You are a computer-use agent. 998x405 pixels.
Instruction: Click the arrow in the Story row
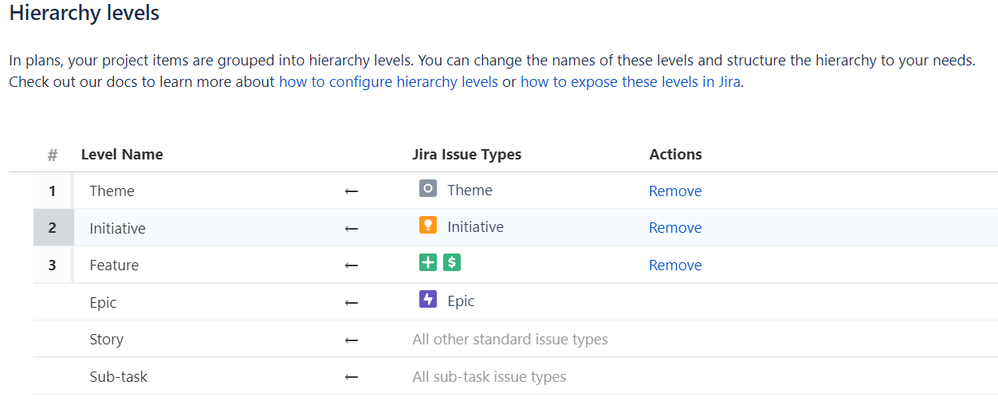[x=351, y=339]
